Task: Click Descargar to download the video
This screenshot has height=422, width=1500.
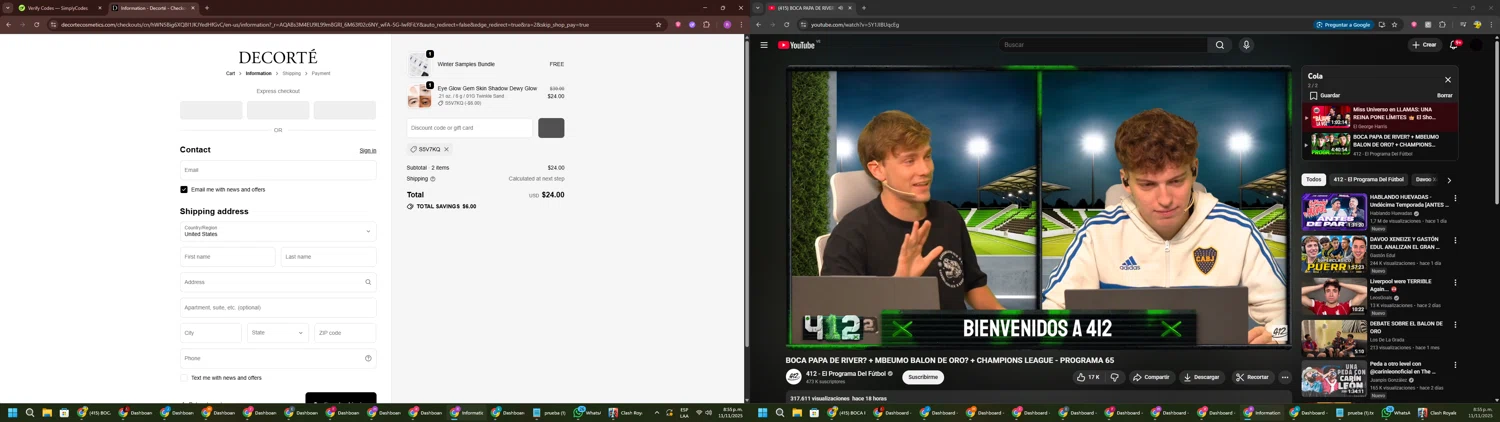Action: pos(1201,377)
